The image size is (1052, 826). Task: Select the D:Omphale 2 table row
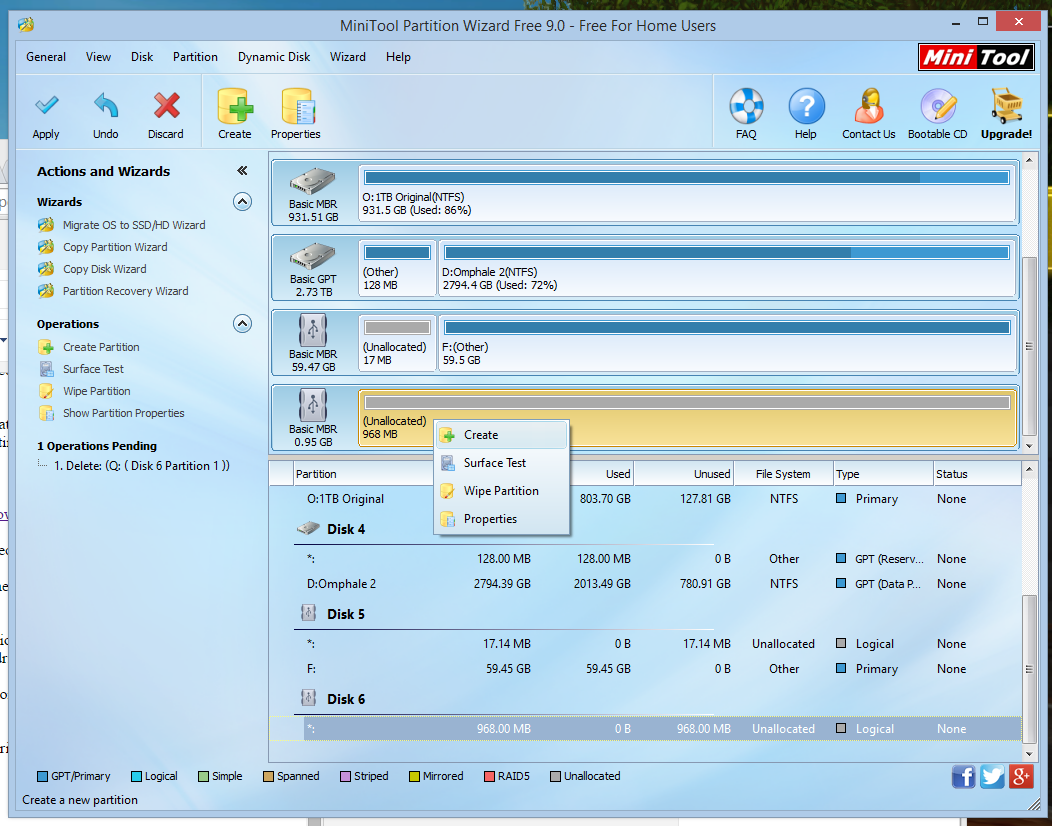[645, 584]
